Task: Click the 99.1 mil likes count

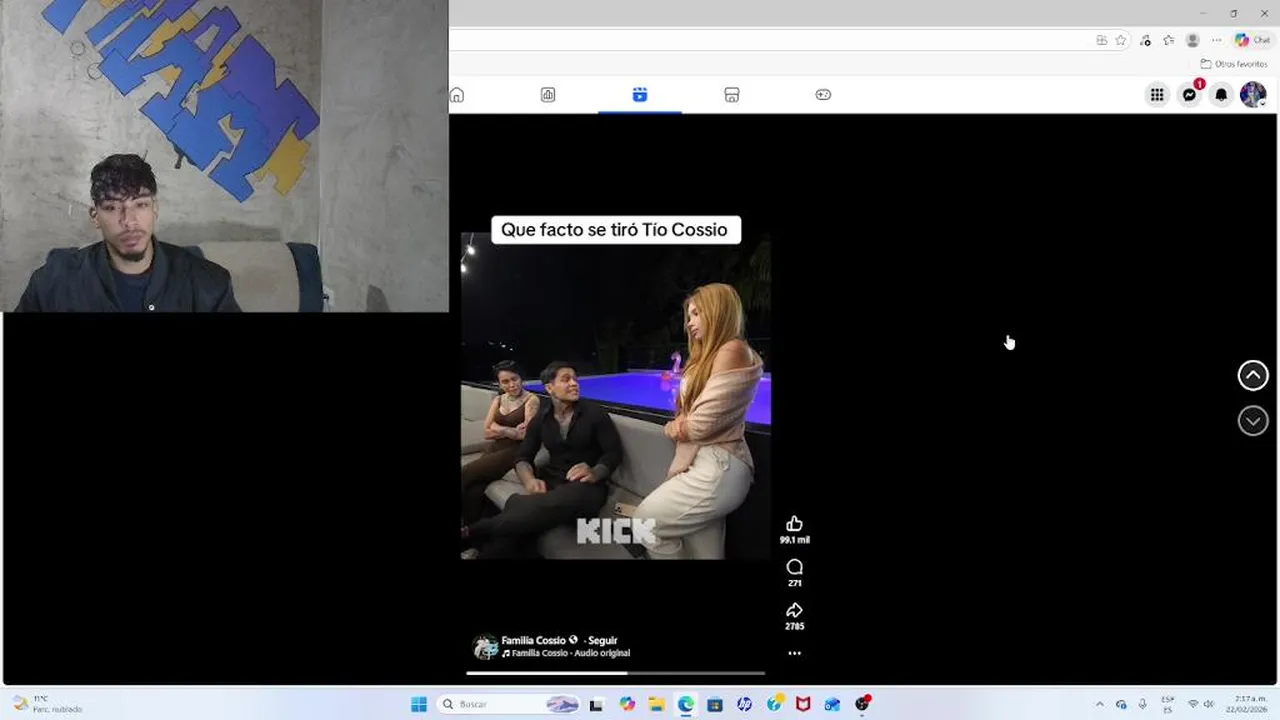Action: point(795,540)
